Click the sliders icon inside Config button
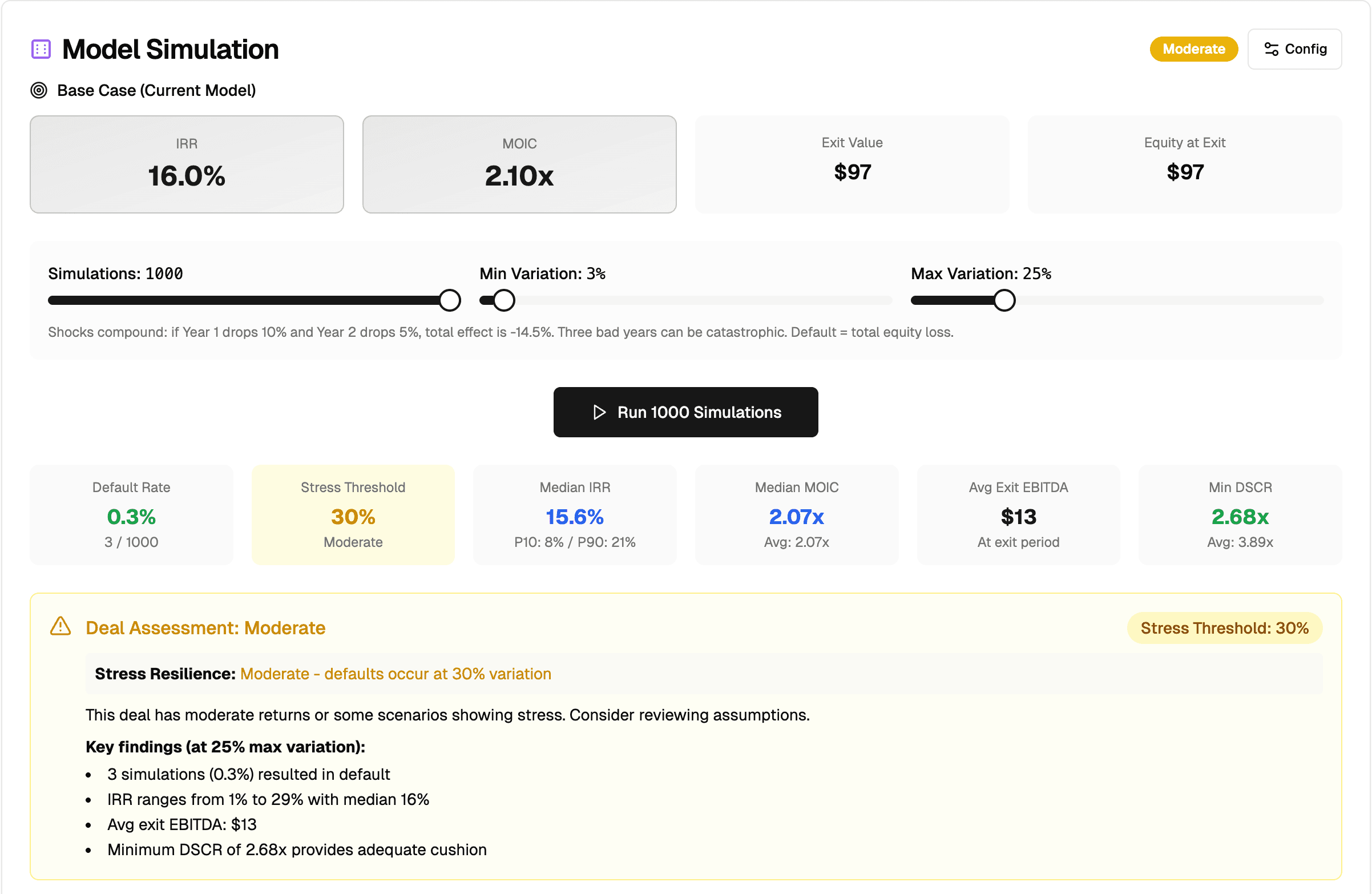The height and width of the screenshot is (894, 1372). click(1271, 49)
